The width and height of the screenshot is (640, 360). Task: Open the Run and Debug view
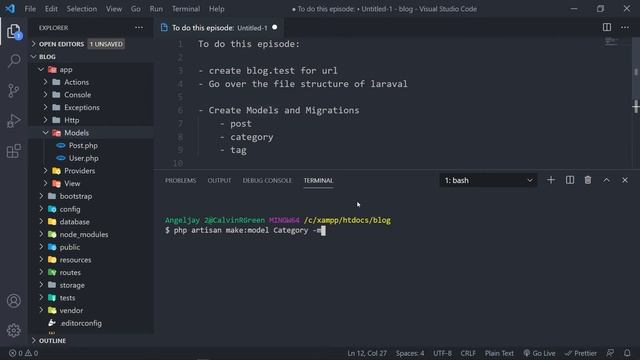13,121
